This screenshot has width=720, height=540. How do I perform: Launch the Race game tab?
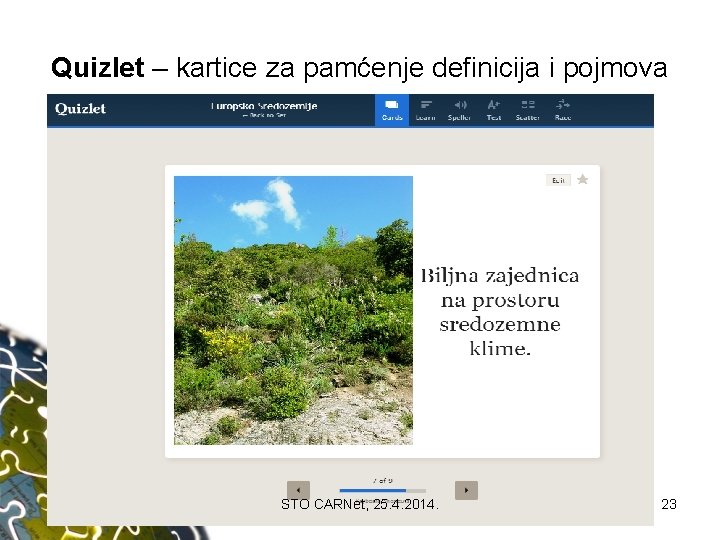562,110
